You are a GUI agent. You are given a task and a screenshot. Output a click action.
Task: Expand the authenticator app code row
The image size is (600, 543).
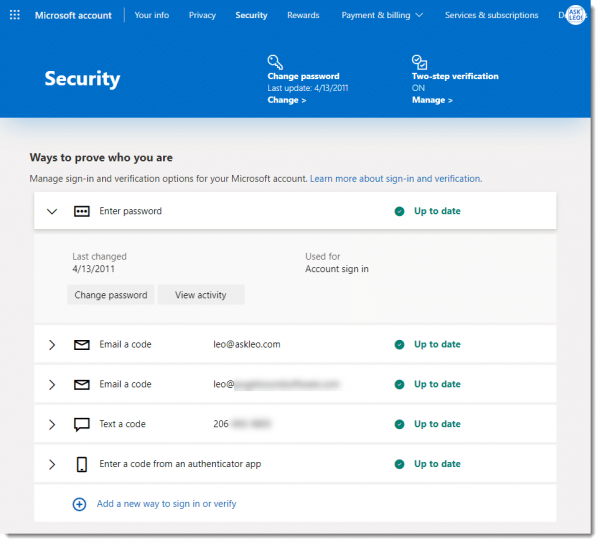click(52, 464)
